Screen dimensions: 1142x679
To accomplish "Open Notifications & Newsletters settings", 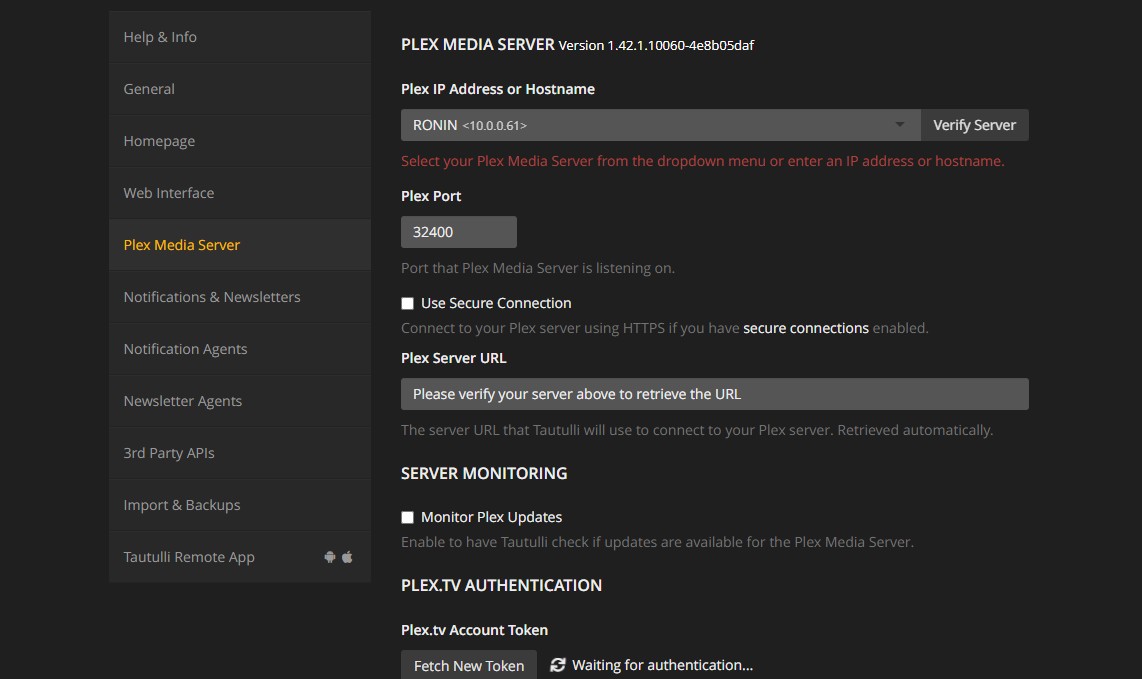I will (240, 297).
